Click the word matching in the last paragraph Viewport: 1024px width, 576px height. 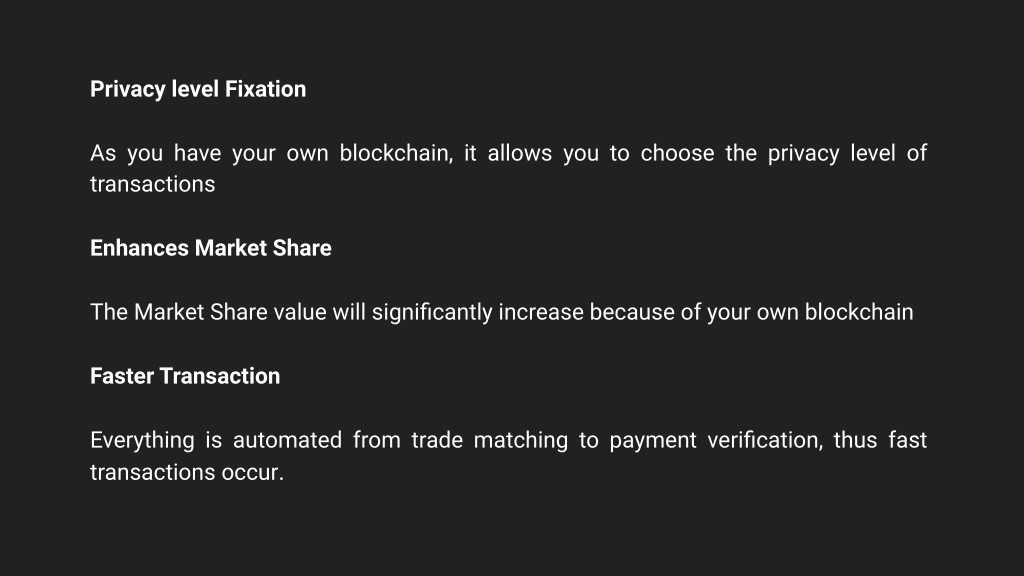coord(520,441)
